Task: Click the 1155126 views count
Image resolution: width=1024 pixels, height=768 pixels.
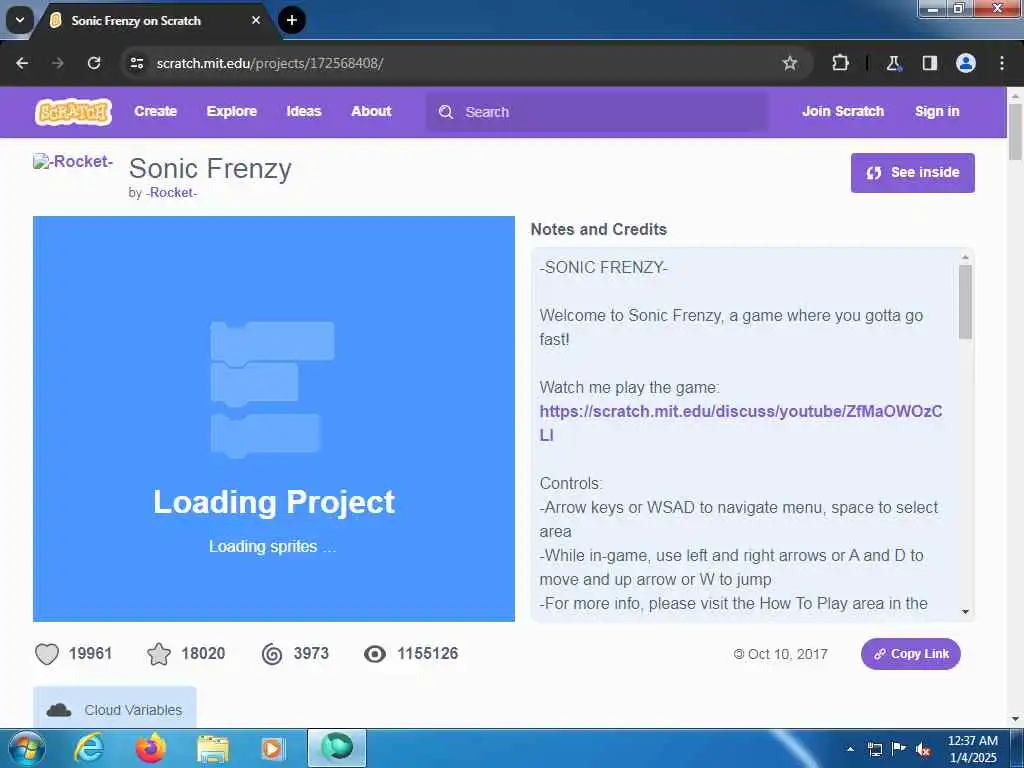Action: [x=428, y=654]
